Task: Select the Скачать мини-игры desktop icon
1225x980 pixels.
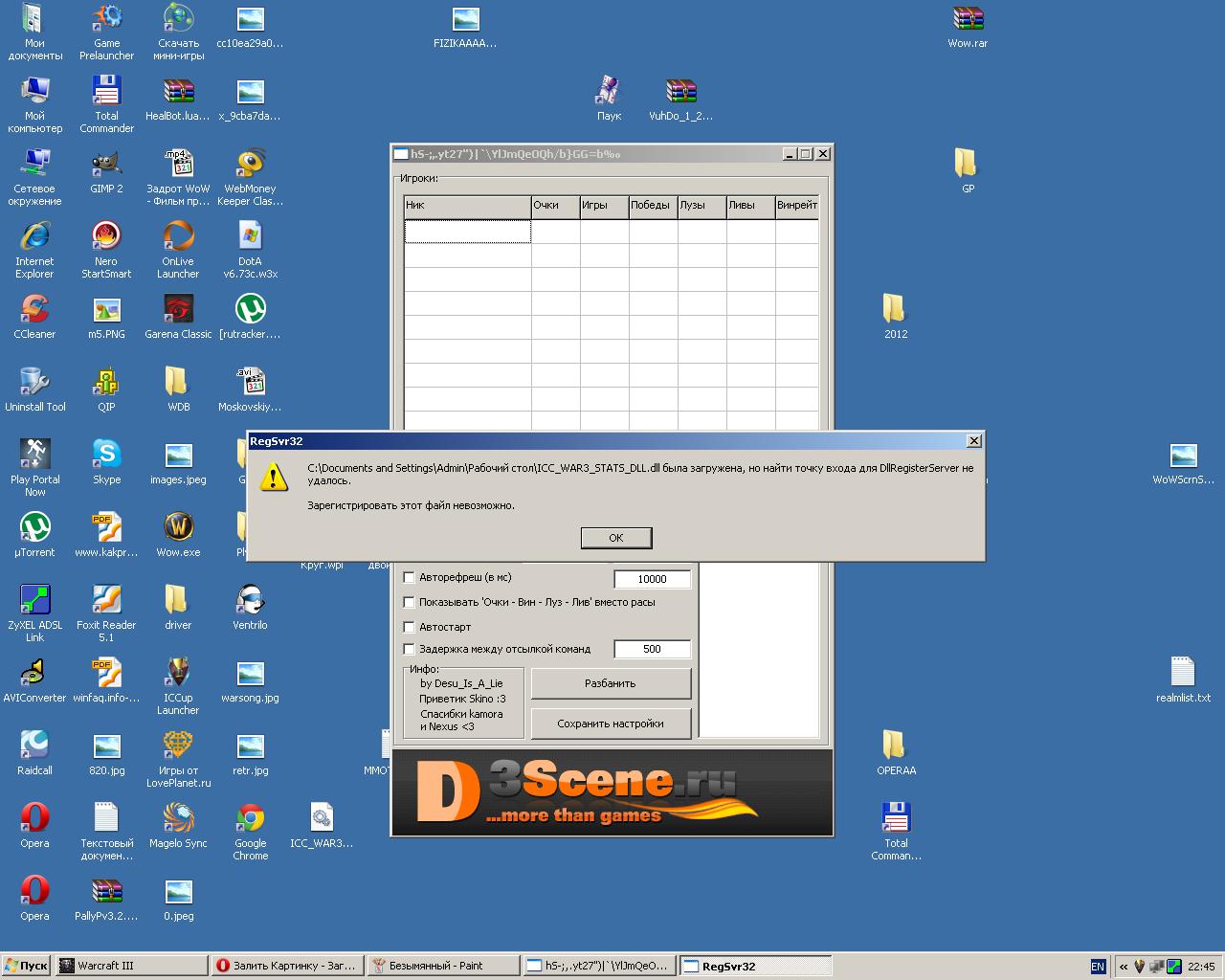Action: [x=178, y=33]
